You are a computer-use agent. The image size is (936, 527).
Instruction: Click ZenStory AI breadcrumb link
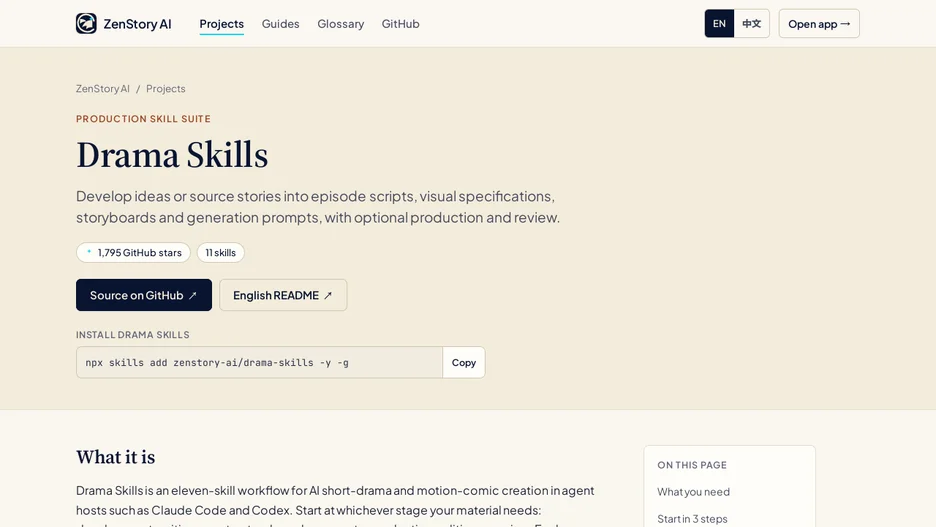103,88
